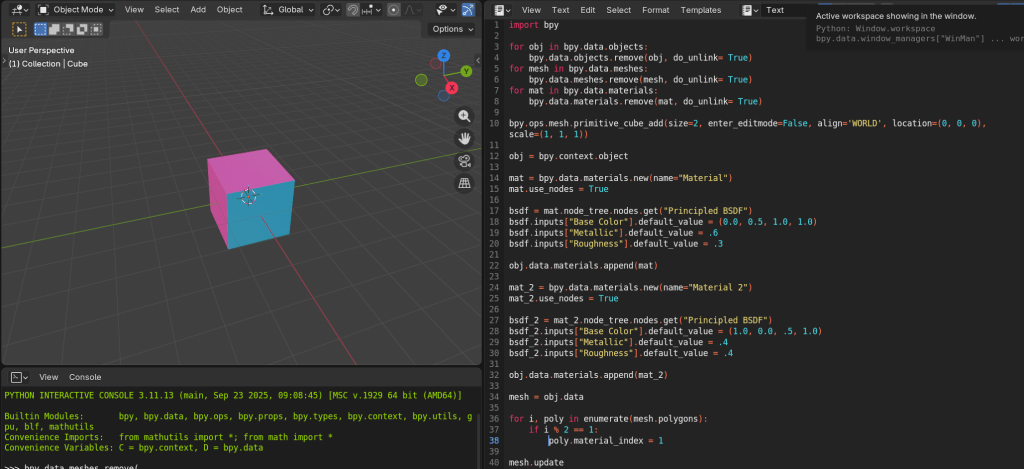1024x469 pixels.
Task: Open the object visibility eye dropdown
Action: pyautogui.click(x=446, y=10)
